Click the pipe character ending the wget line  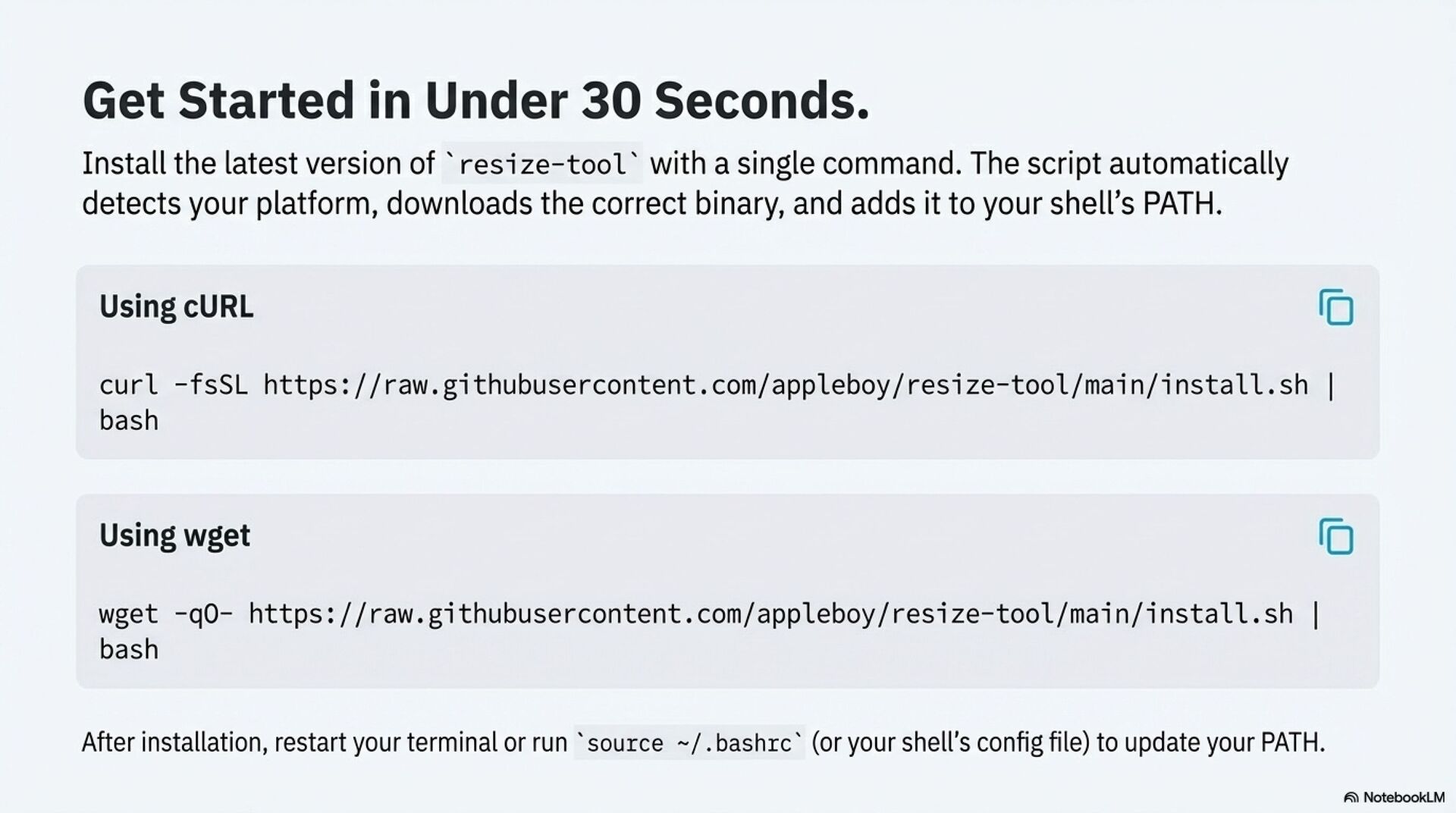click(x=1316, y=614)
